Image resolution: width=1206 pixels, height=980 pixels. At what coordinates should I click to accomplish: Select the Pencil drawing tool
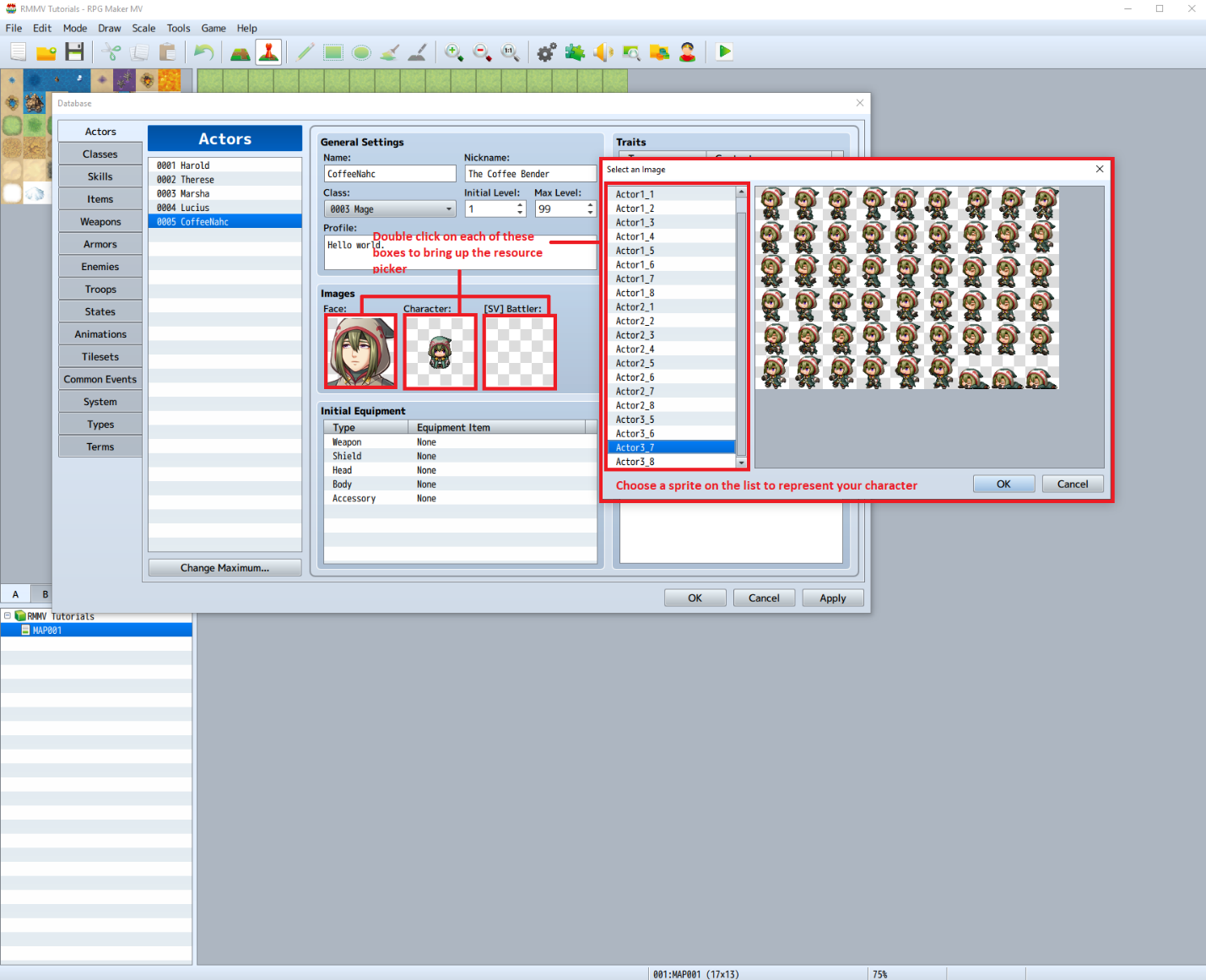click(x=306, y=52)
